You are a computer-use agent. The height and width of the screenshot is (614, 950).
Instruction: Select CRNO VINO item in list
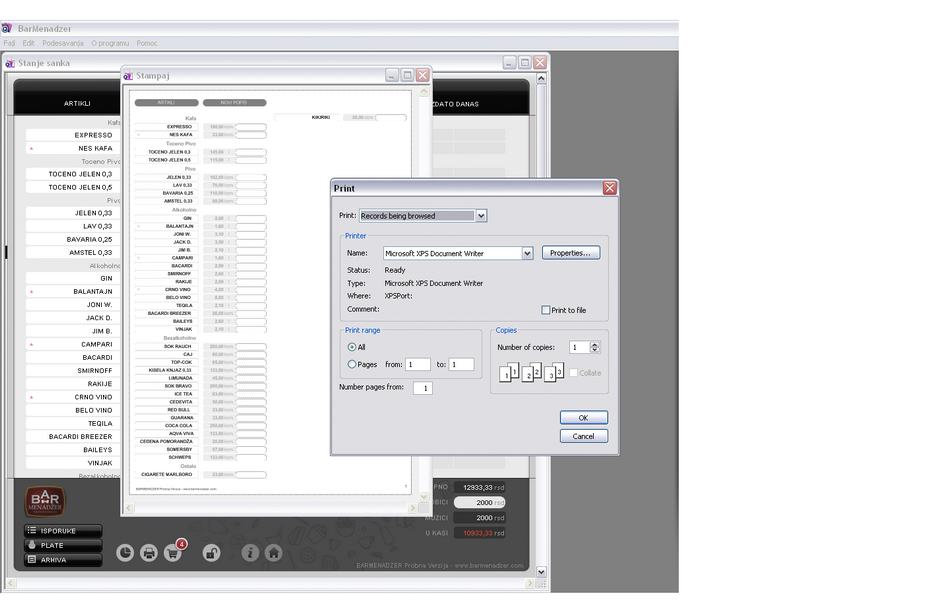click(73, 397)
